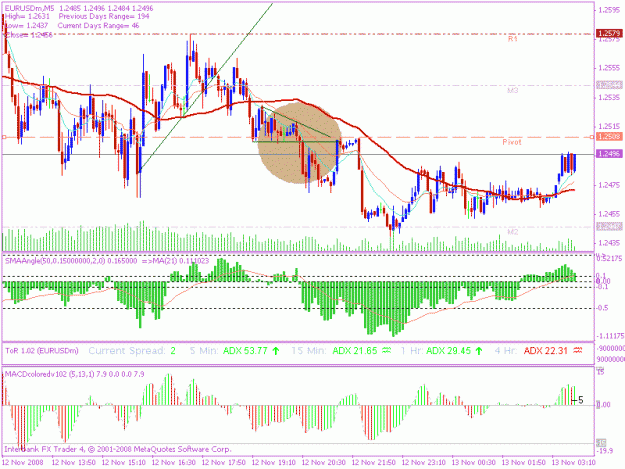Click the InterBank FX Trader 4 copyright text

[118, 449]
